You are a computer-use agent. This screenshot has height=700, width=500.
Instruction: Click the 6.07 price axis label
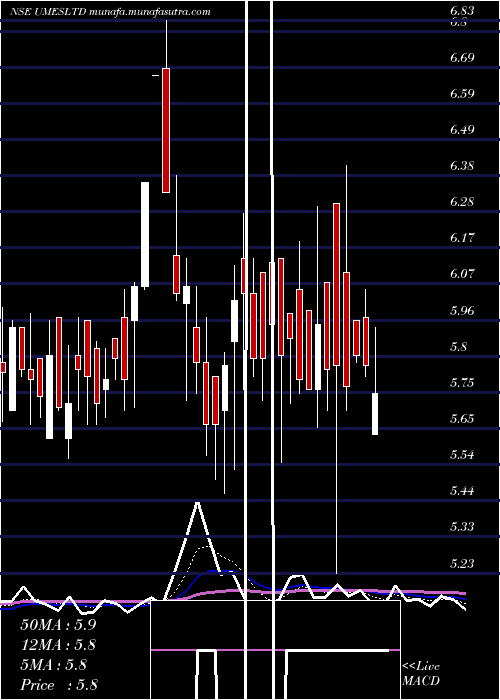point(462,273)
